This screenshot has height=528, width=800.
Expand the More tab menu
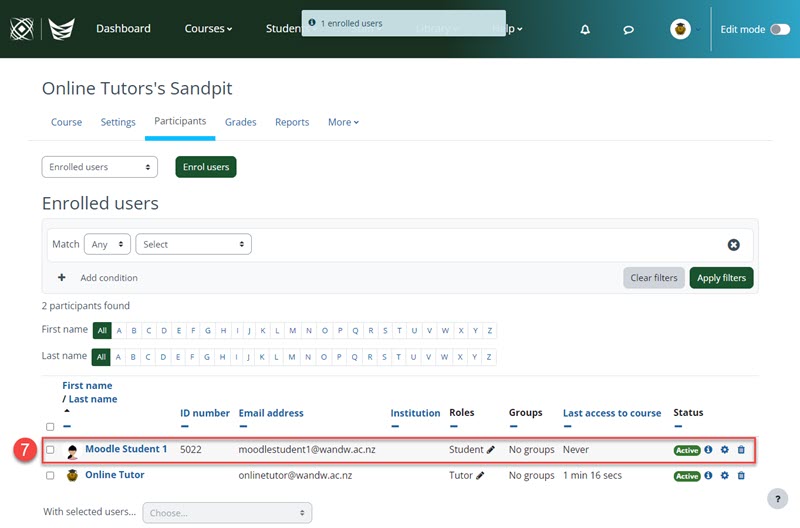[x=343, y=122]
